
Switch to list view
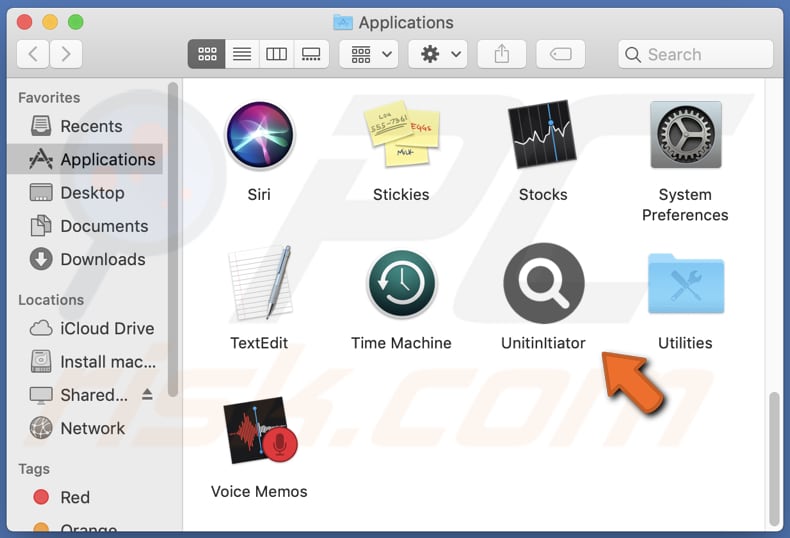point(242,54)
